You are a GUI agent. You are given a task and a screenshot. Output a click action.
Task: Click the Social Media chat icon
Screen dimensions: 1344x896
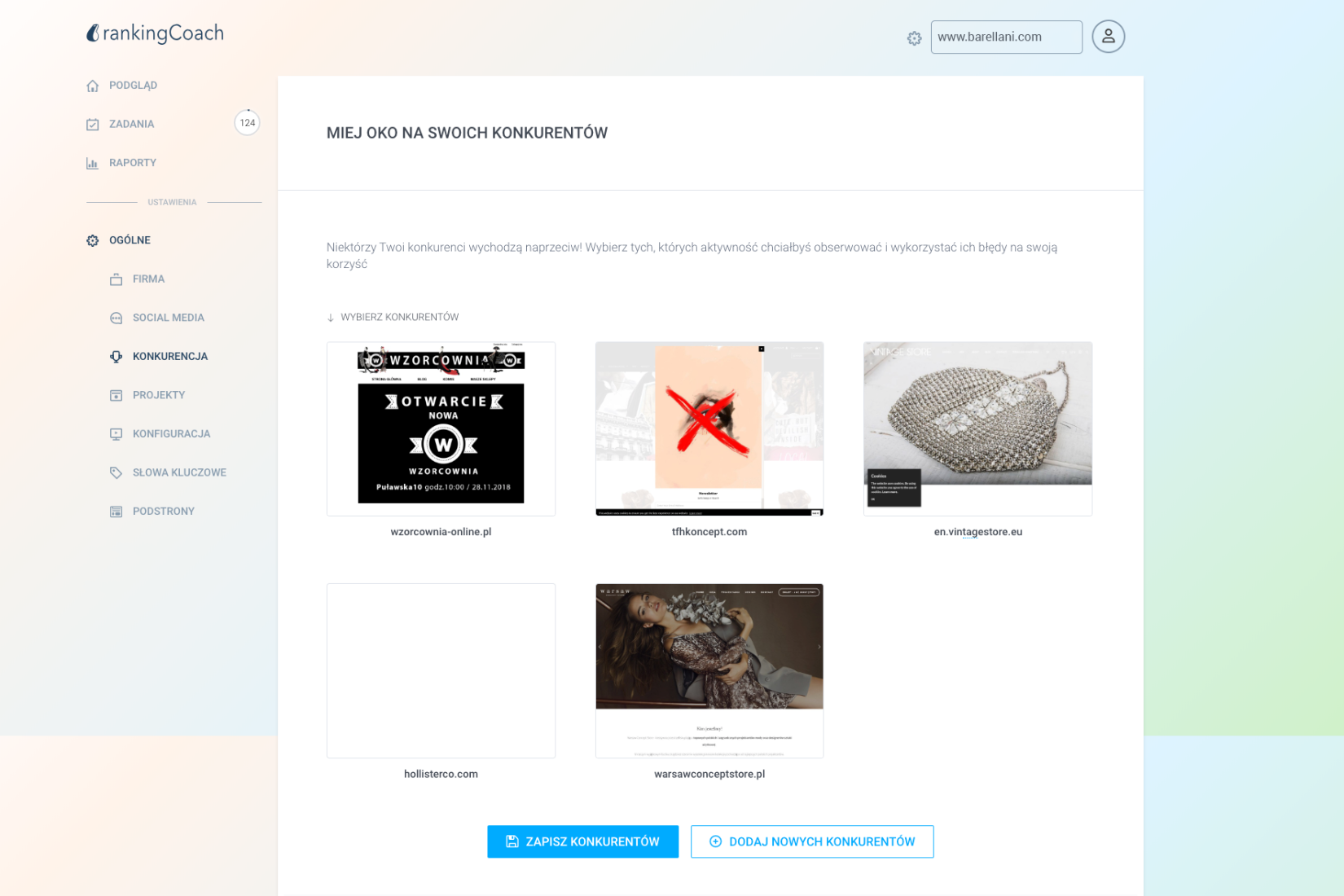tap(116, 318)
